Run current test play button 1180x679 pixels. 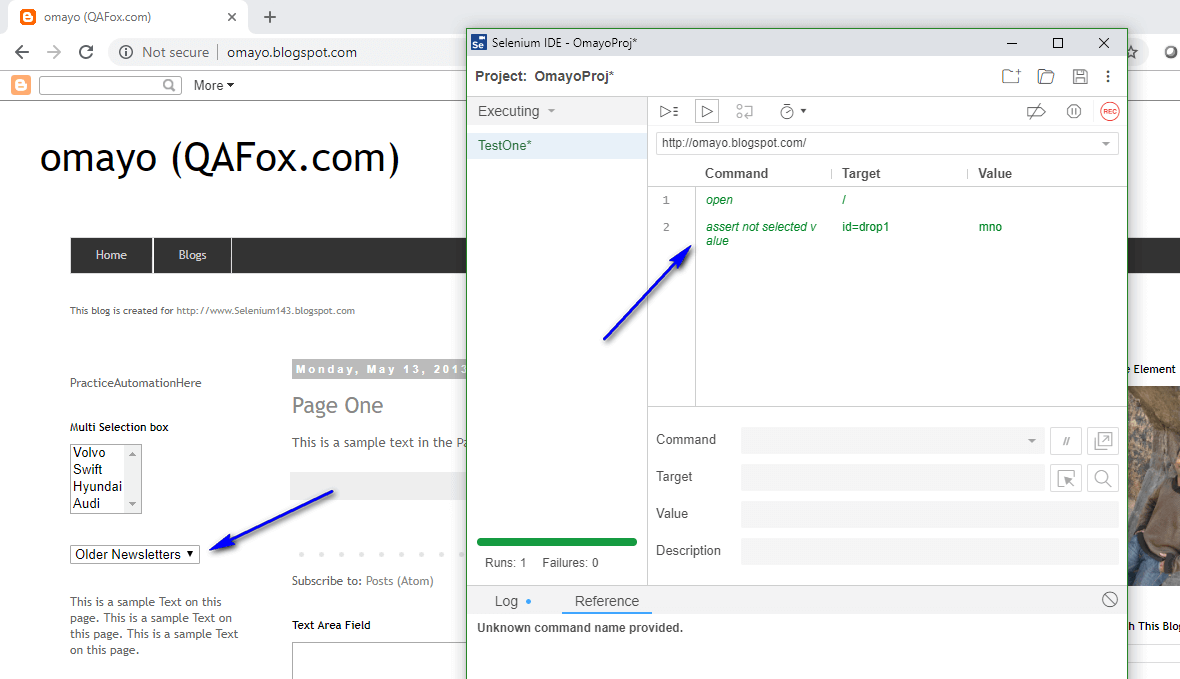pyautogui.click(x=706, y=111)
